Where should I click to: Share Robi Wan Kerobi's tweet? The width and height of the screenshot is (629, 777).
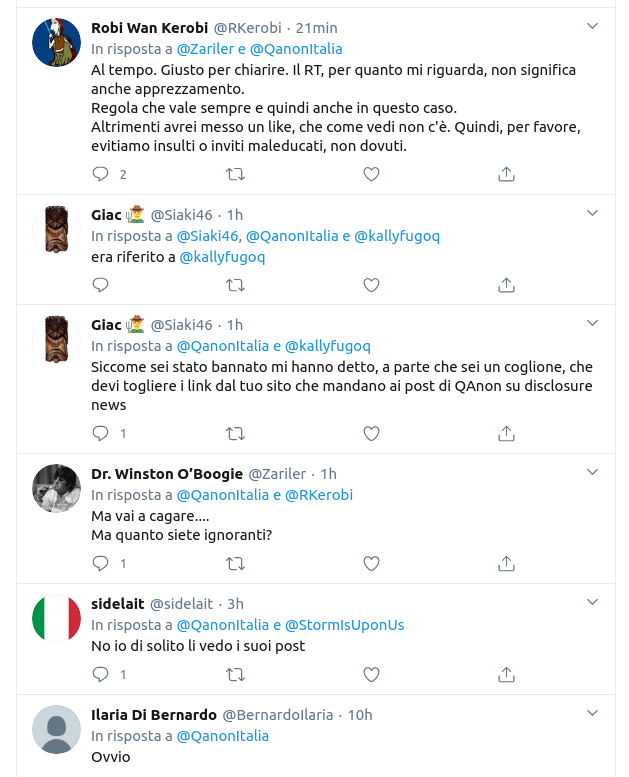[506, 174]
